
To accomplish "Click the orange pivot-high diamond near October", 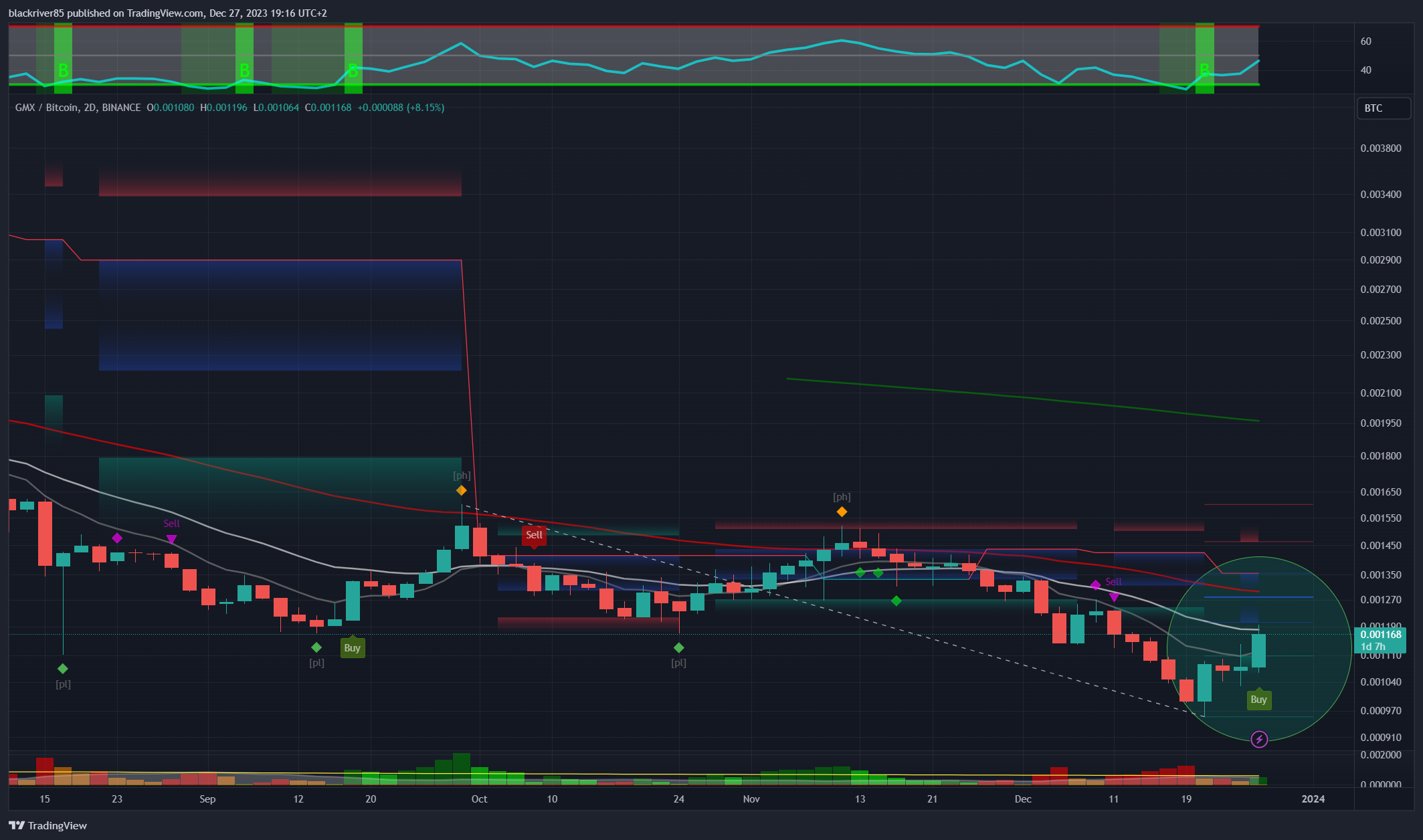I will [462, 490].
